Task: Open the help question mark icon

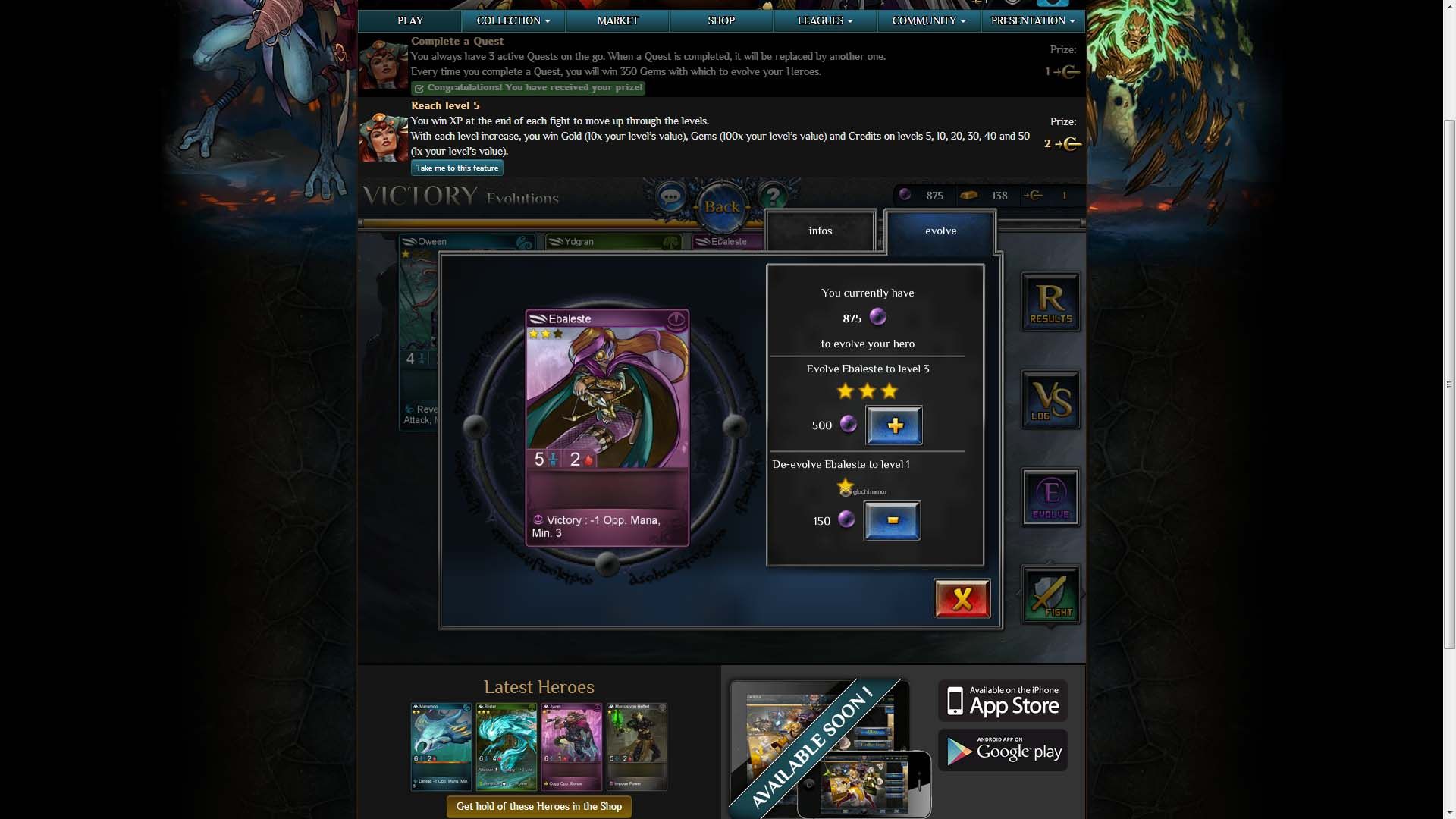Action: pyautogui.click(x=773, y=198)
